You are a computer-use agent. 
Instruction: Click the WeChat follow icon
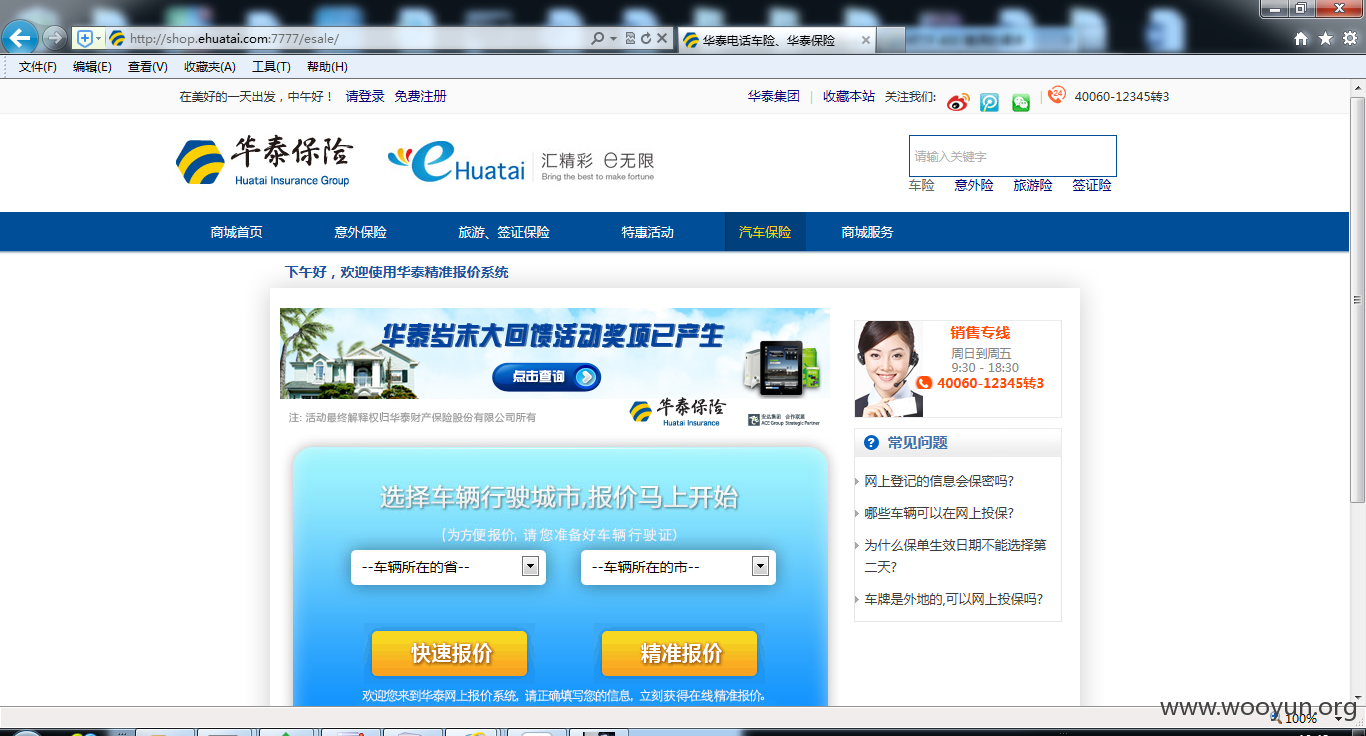[x=1021, y=101]
